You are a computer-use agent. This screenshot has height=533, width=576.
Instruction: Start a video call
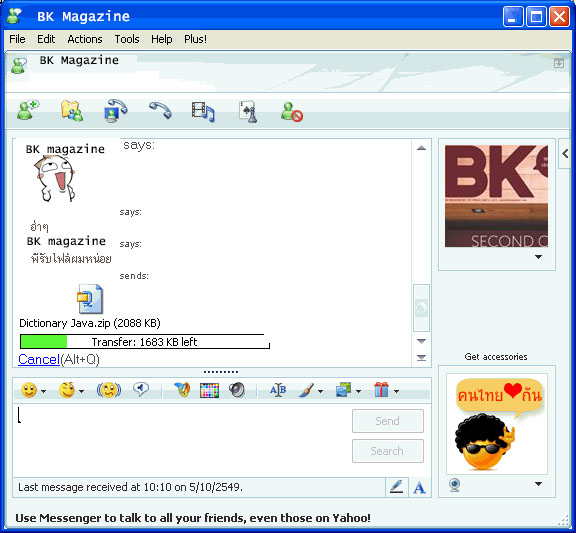click(x=116, y=110)
